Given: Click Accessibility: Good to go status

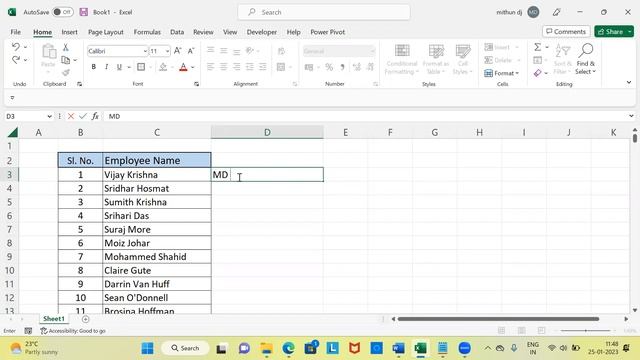Looking at the screenshot, I should coord(73,331).
